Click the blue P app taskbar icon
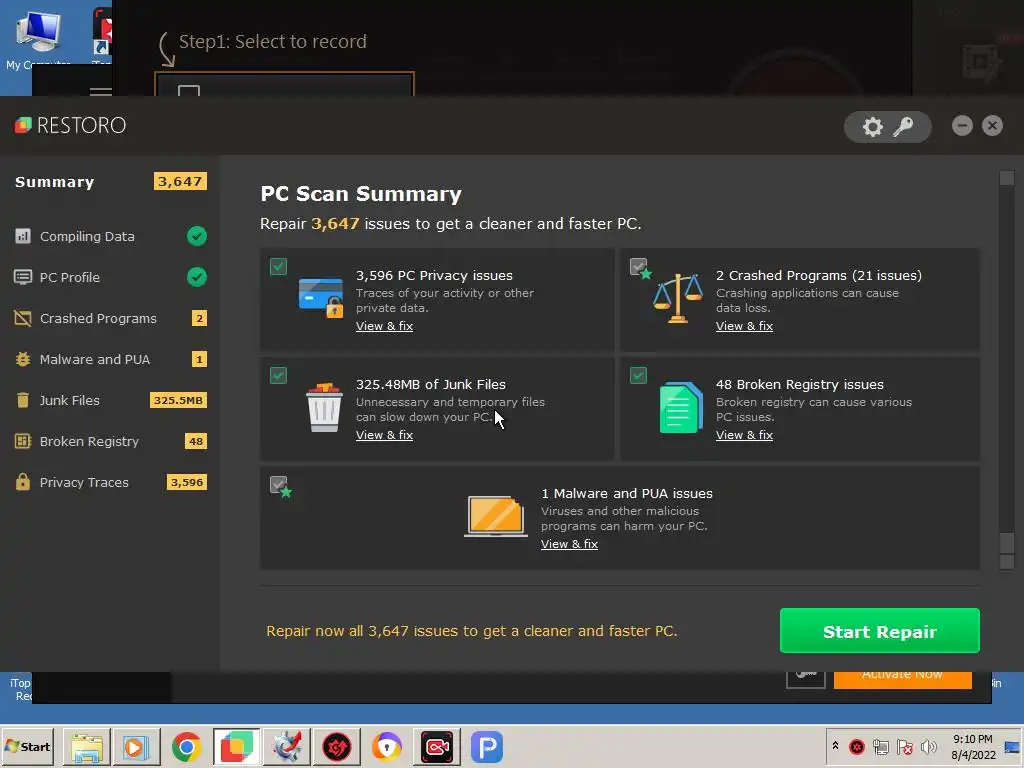1024x768 pixels. click(487, 747)
